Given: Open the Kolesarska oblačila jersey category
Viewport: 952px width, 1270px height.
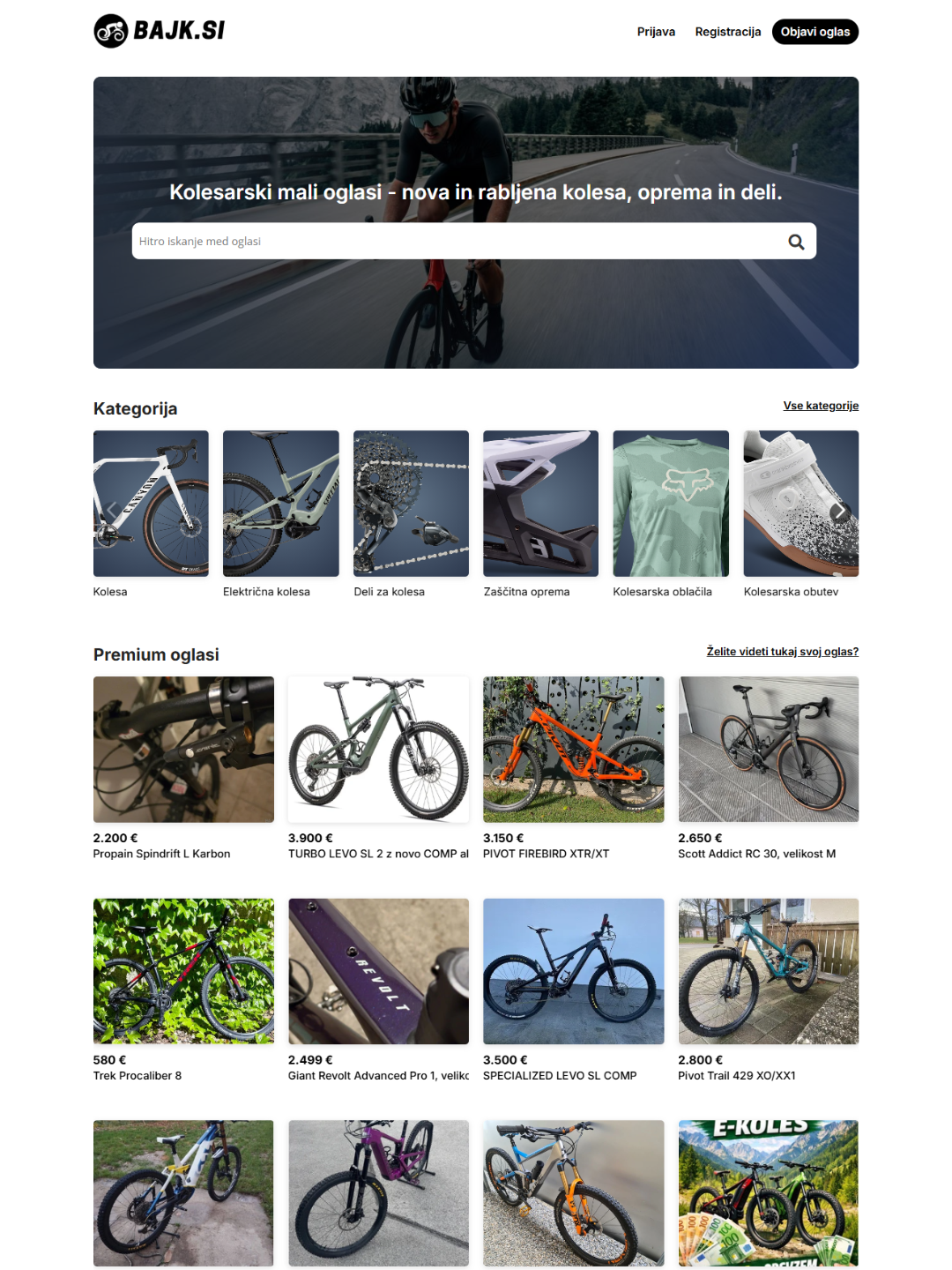Looking at the screenshot, I should pyautogui.click(x=671, y=504).
